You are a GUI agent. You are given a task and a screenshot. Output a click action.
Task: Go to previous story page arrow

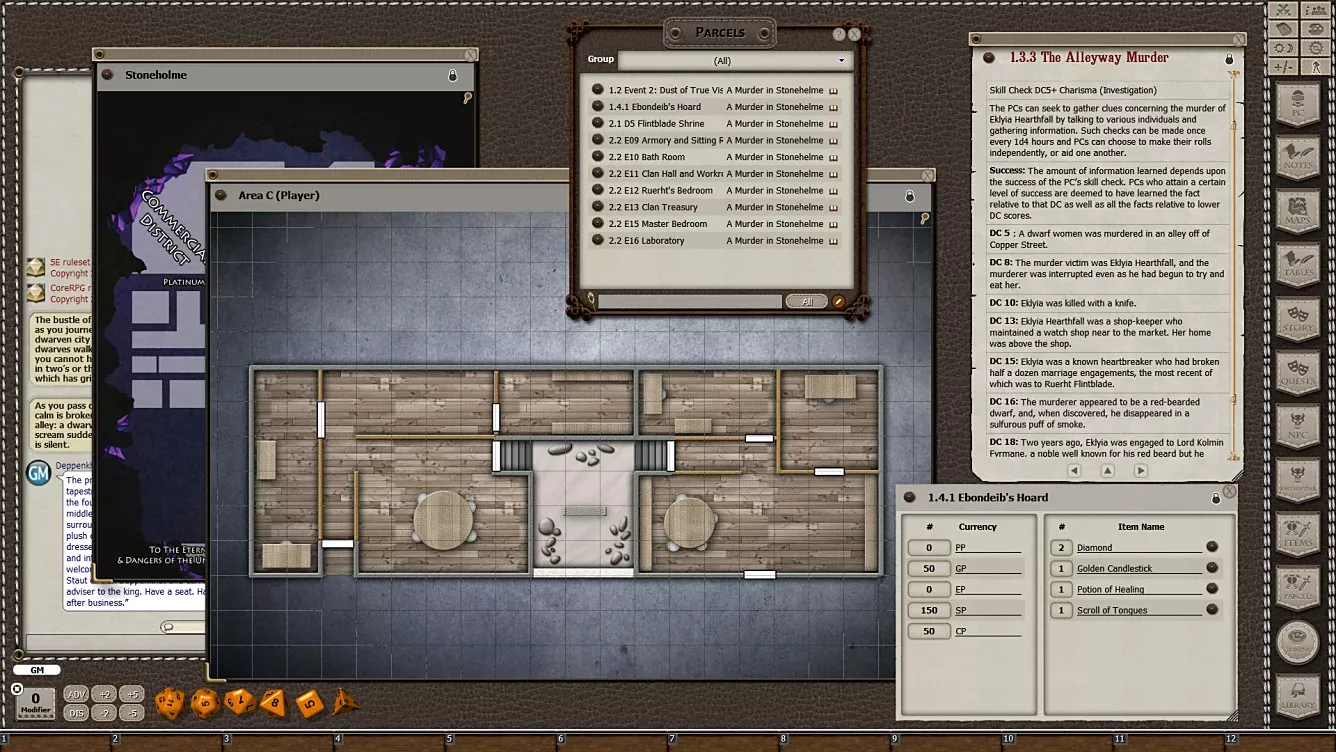point(1074,470)
